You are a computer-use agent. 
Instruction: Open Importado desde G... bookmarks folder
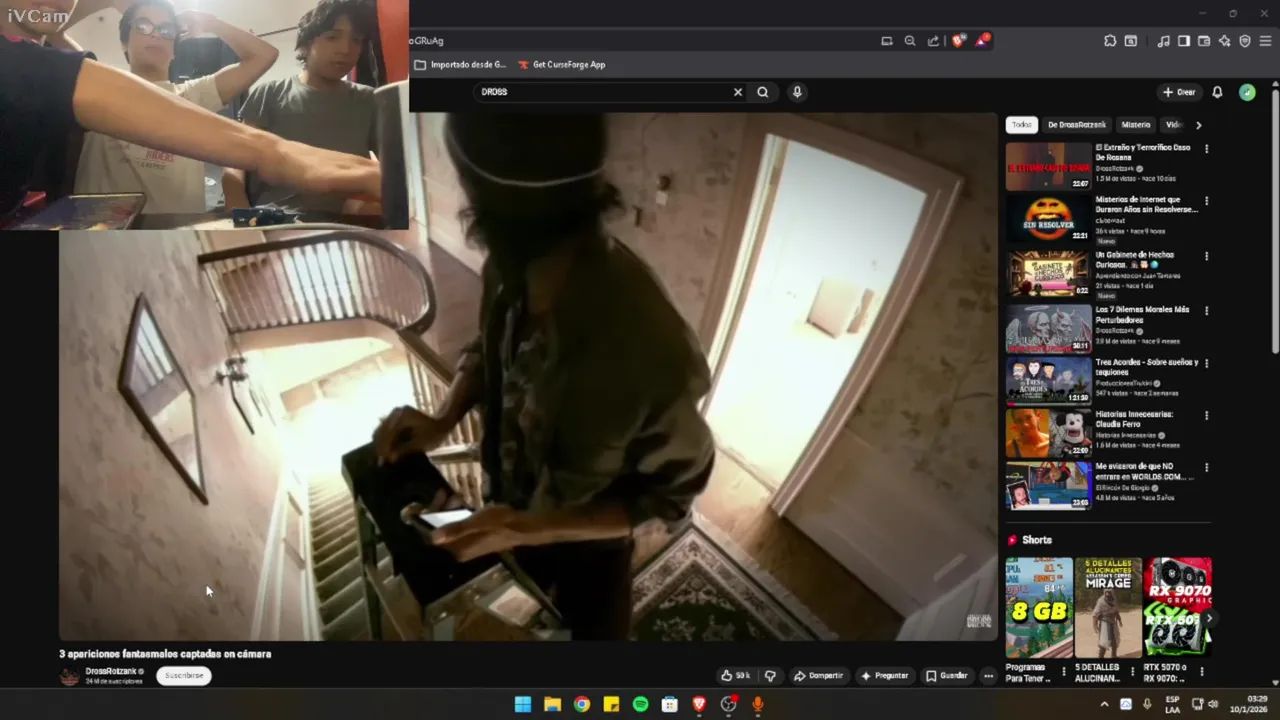460,65
